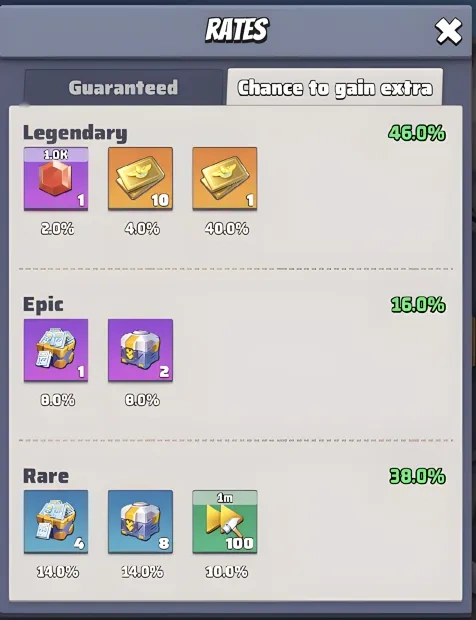Select the rare blueprint crate with 4
The height and width of the screenshot is (620, 476).
tap(56, 522)
